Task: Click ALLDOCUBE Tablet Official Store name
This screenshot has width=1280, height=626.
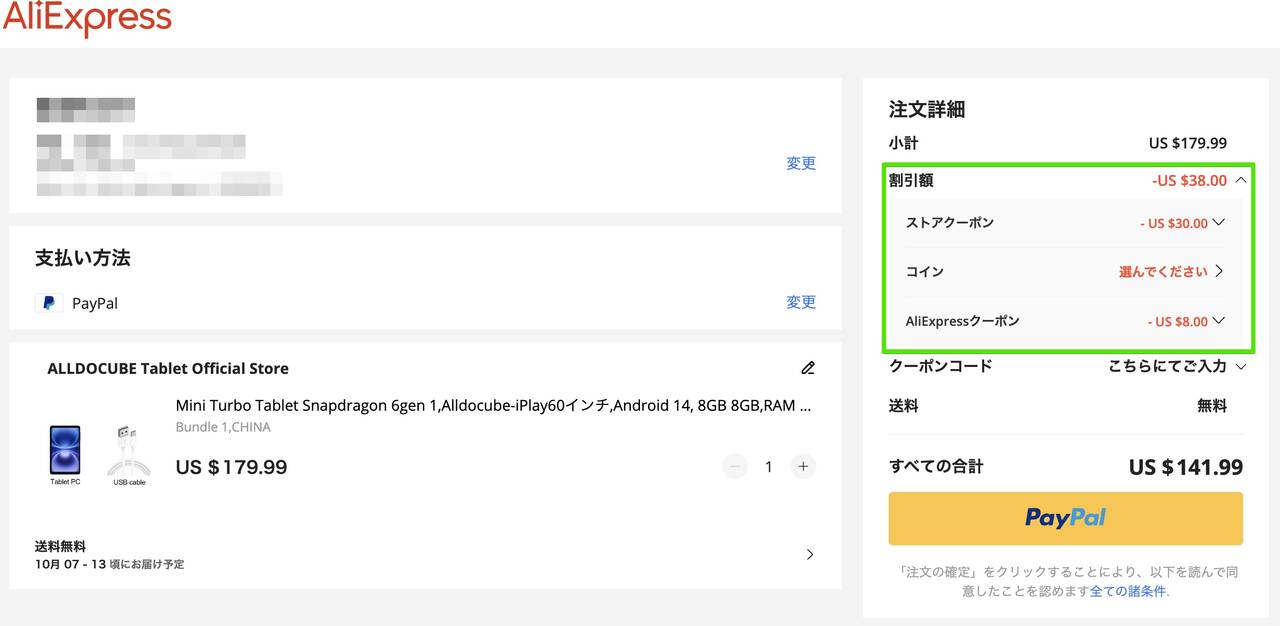Action: [x=168, y=368]
